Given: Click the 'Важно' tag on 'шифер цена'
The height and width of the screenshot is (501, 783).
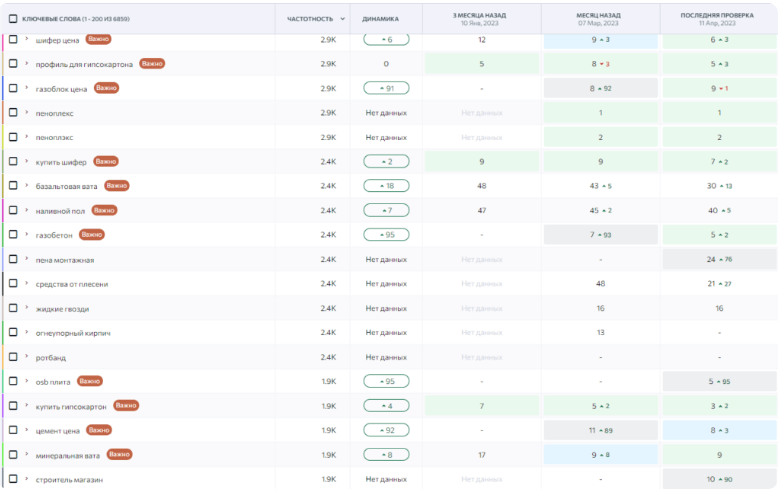Looking at the screenshot, I should (x=98, y=39).
